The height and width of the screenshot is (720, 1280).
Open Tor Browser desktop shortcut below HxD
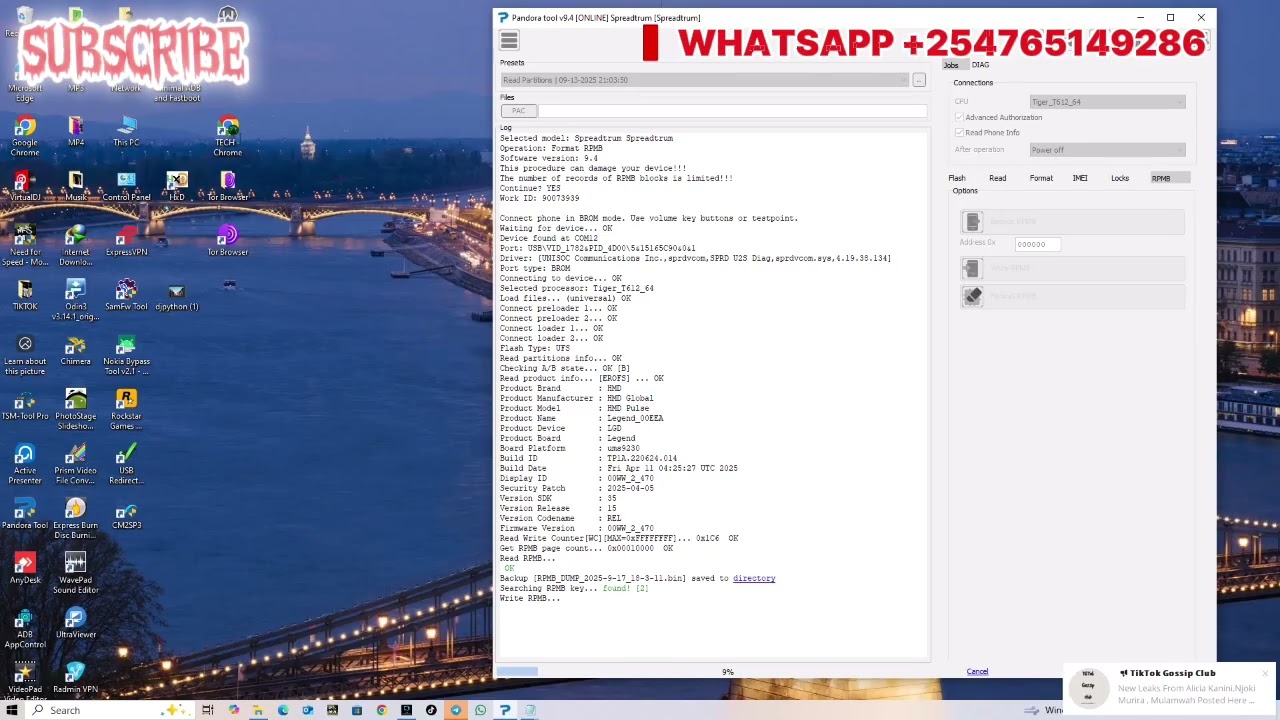[227, 241]
